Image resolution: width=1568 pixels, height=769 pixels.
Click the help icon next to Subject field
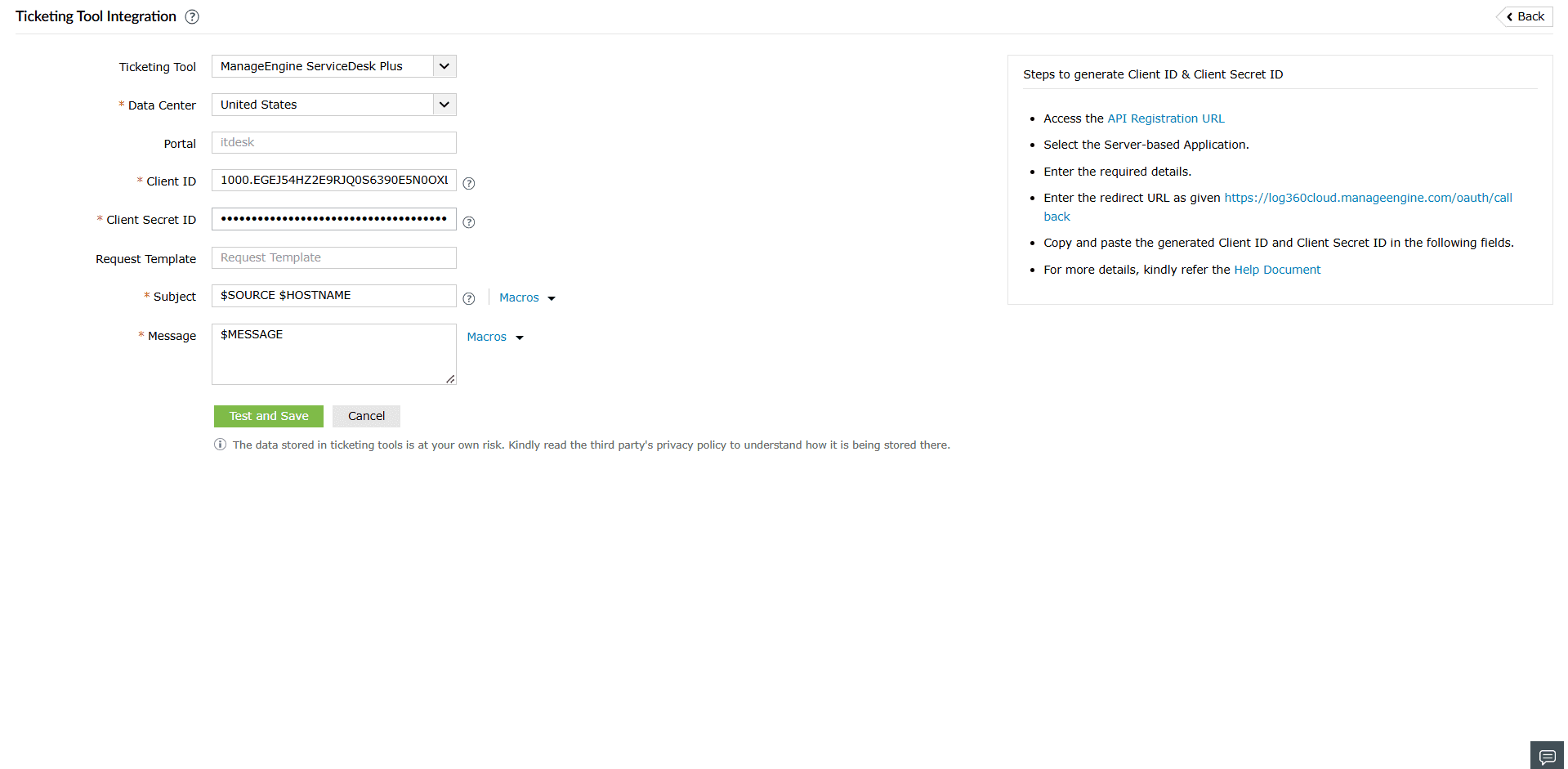click(469, 298)
